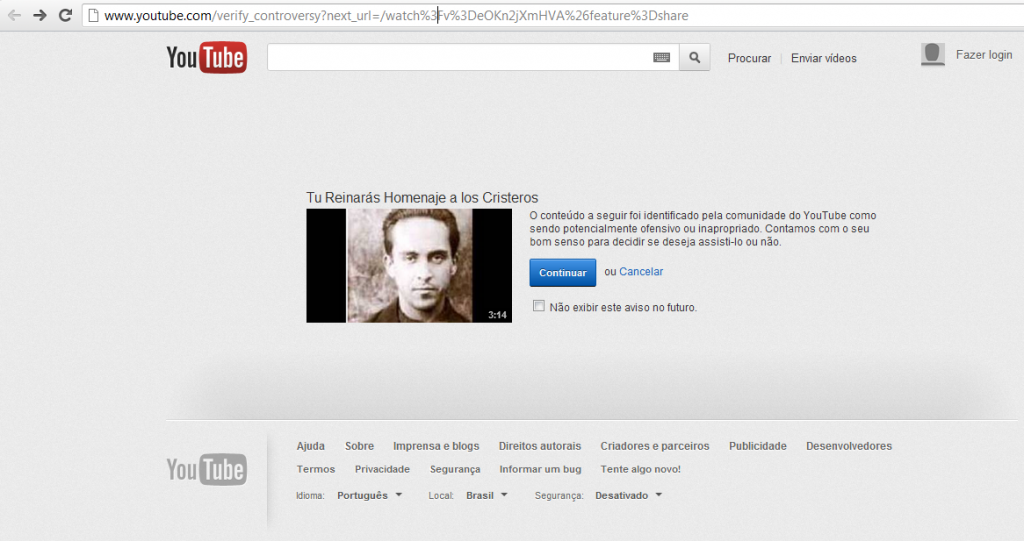Click Tente algo novo! link
1024x541 pixels.
click(x=640, y=469)
